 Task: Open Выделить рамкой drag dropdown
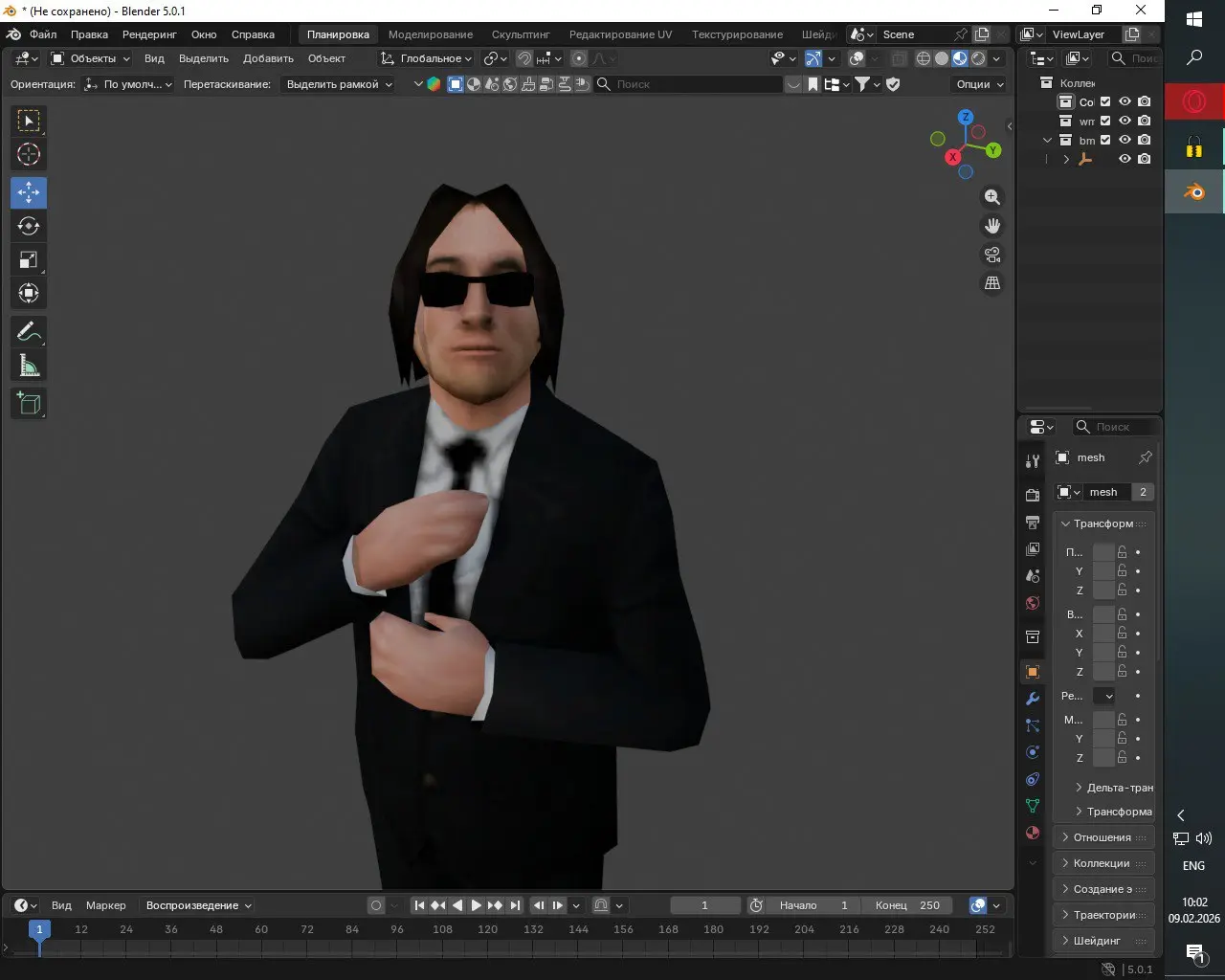coord(339,84)
